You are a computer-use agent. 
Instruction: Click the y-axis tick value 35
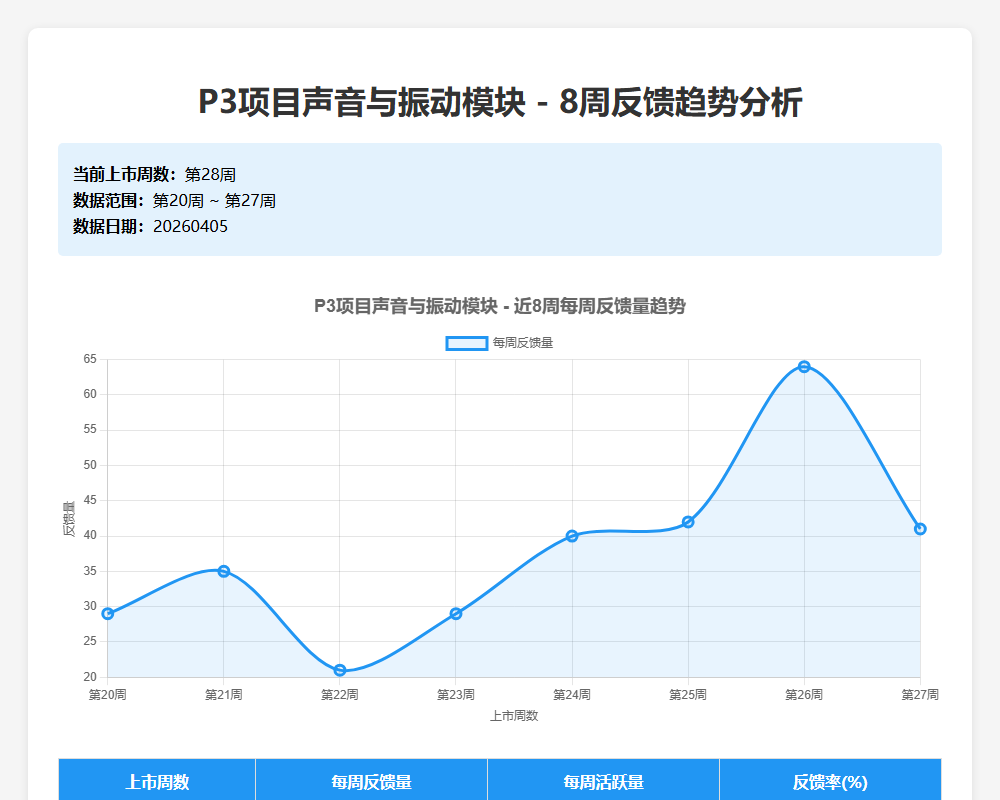(90, 571)
